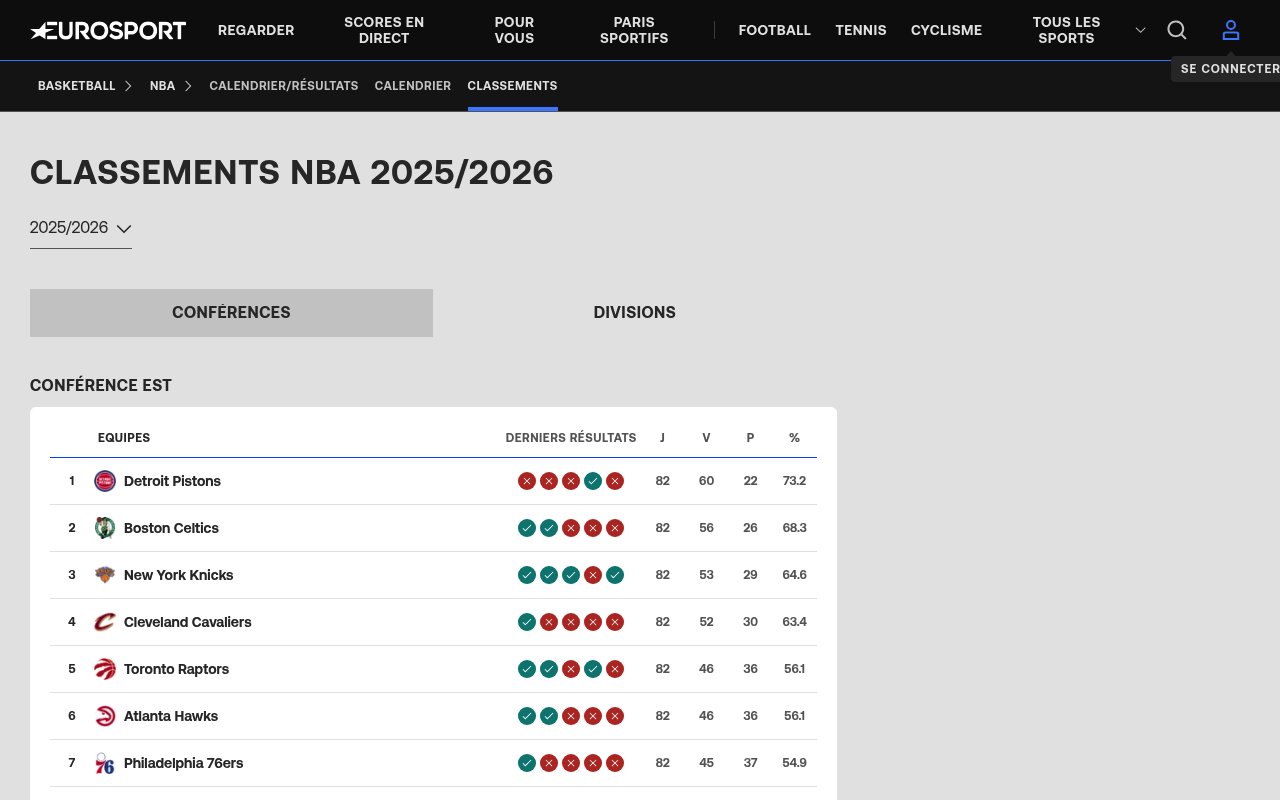This screenshot has height=800, width=1280.
Task: Click Cleveland Cavaliers' 63.4 percentage
Action: pyautogui.click(x=794, y=622)
